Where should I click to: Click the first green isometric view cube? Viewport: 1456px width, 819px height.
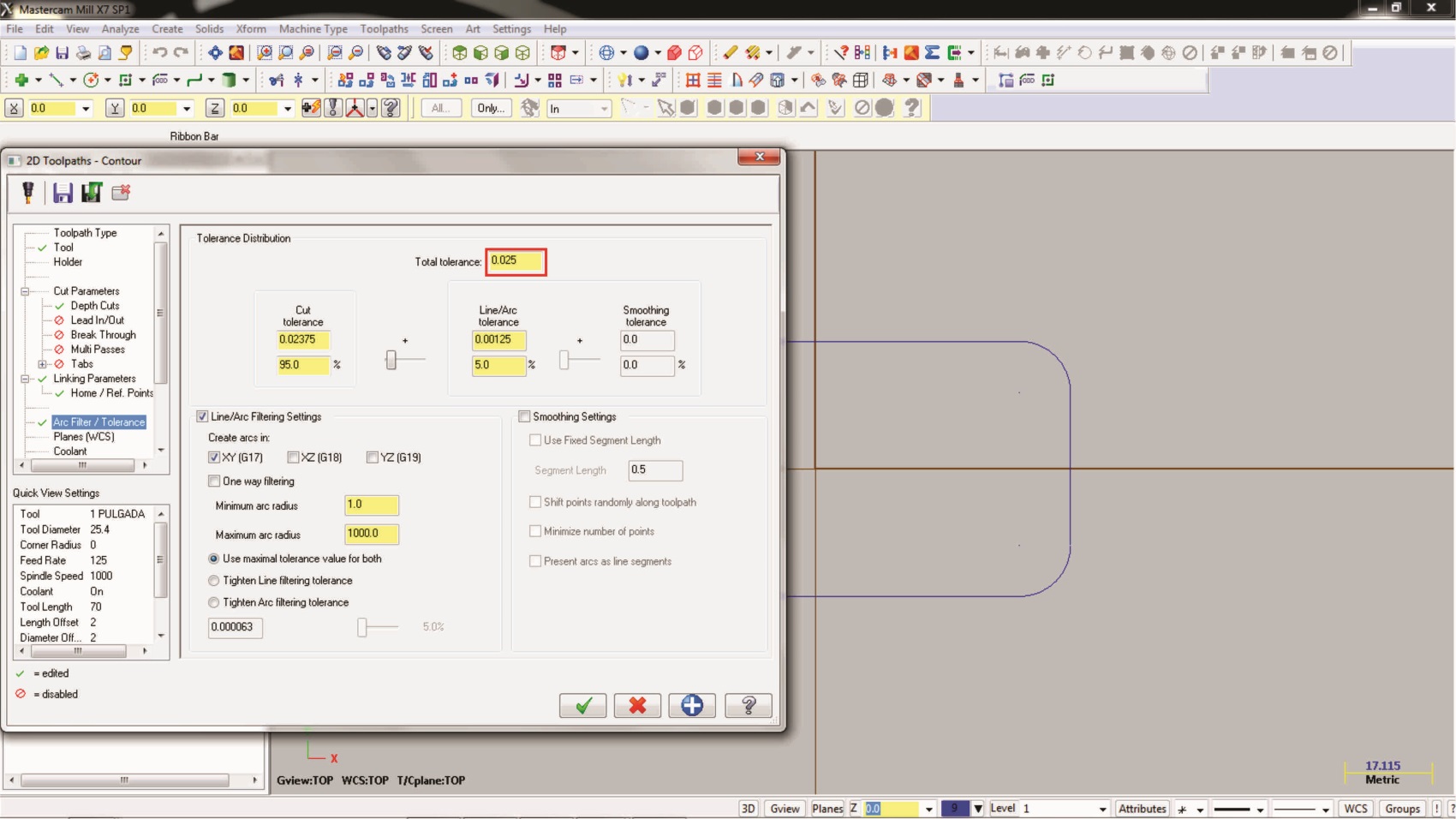pyautogui.click(x=460, y=53)
